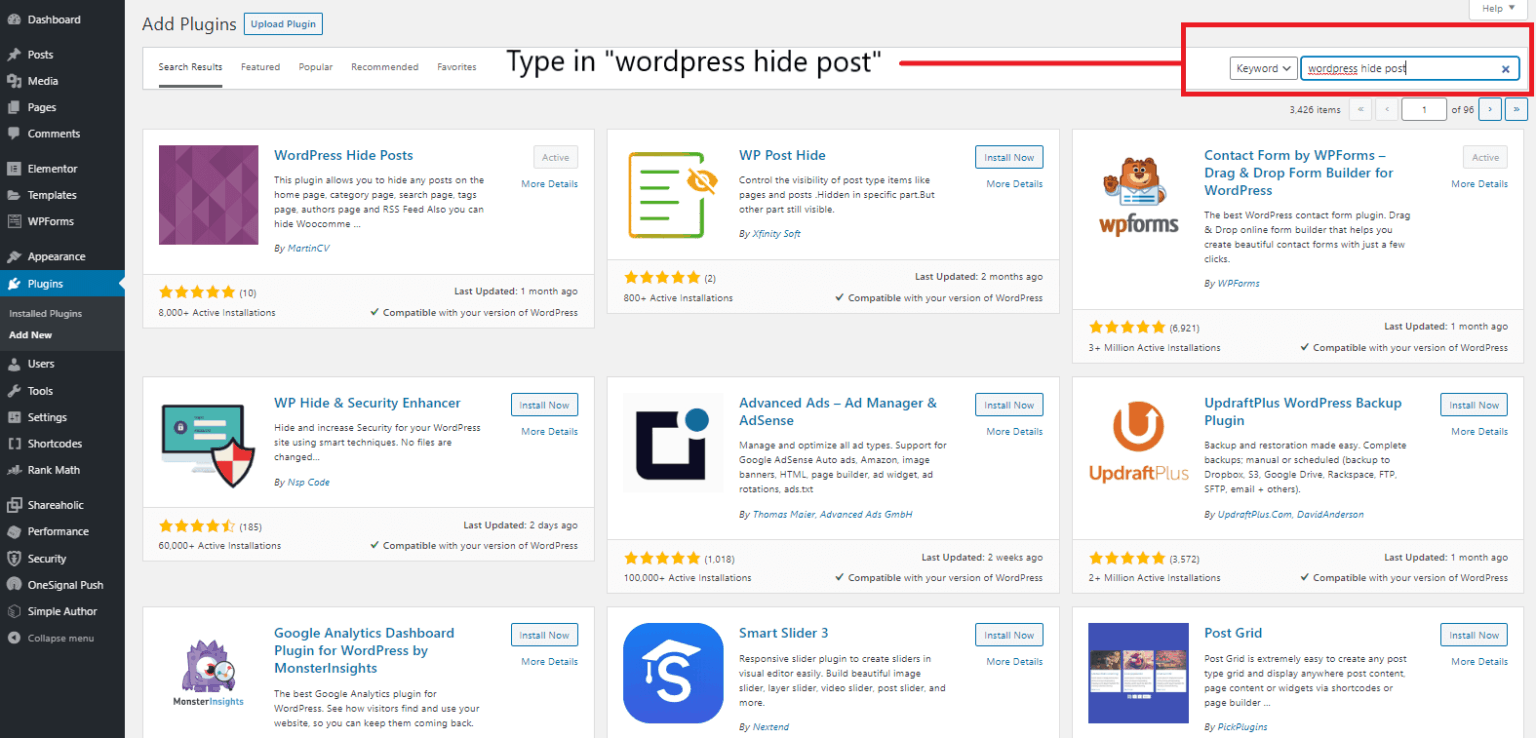Click the Plugins plug icon
Viewport: 1536px width, 738px height.
[x=13, y=284]
